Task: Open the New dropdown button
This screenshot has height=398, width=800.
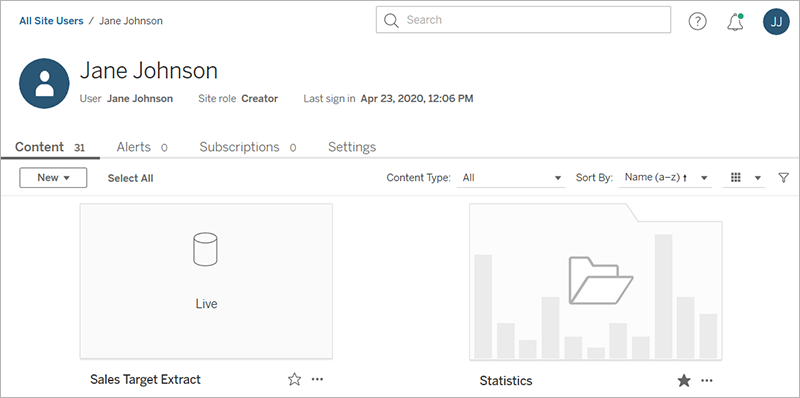Action: [53, 178]
